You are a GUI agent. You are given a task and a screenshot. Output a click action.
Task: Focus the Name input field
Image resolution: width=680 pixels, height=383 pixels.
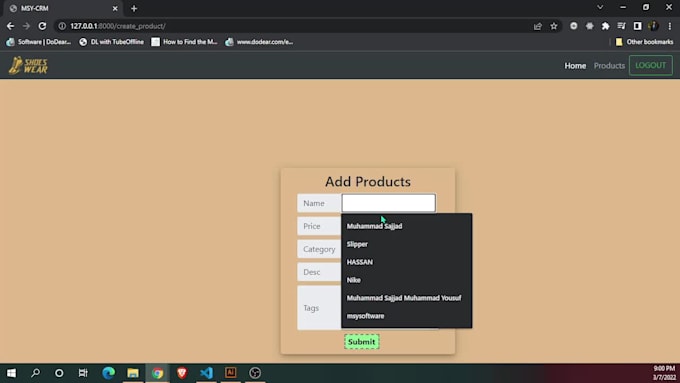(x=389, y=203)
